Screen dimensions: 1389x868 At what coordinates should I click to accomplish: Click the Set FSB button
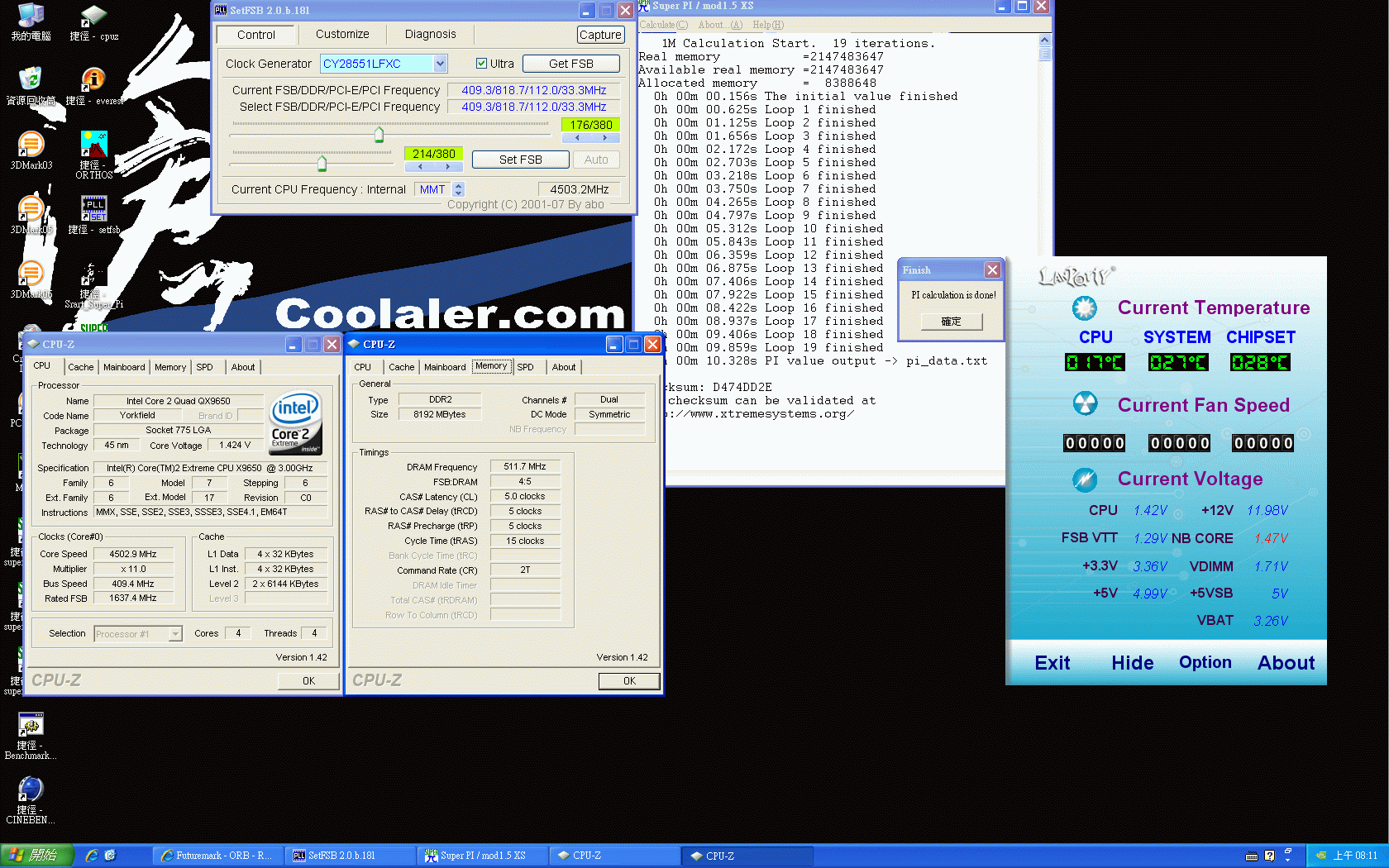click(521, 160)
